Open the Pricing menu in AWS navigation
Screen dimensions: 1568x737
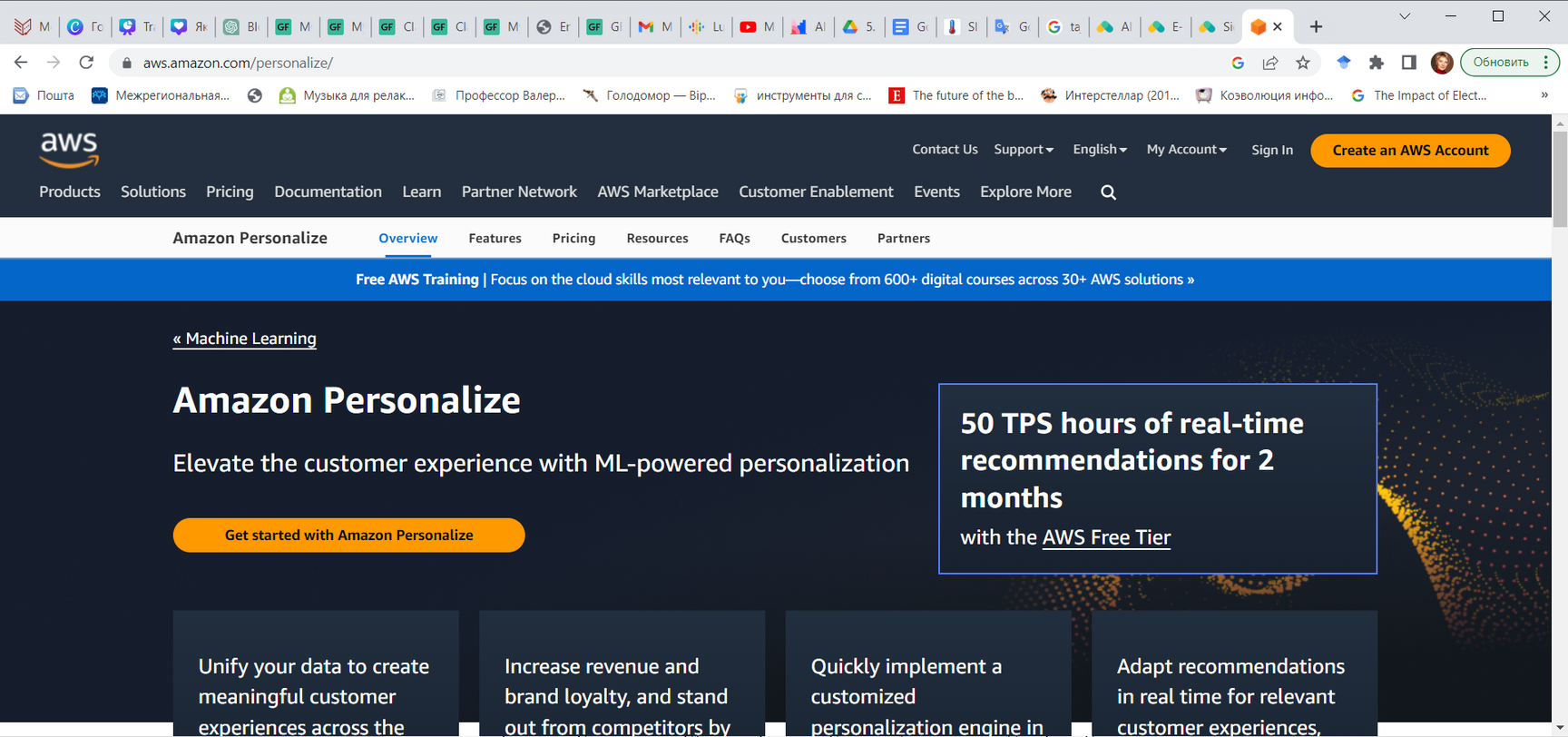(230, 192)
